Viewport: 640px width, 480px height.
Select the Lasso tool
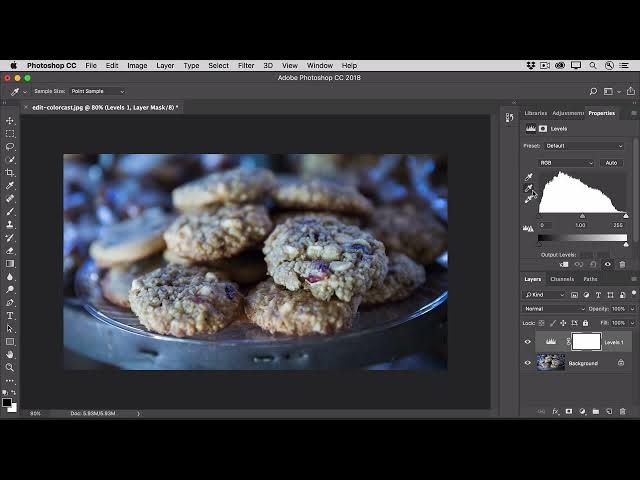tap(10, 147)
